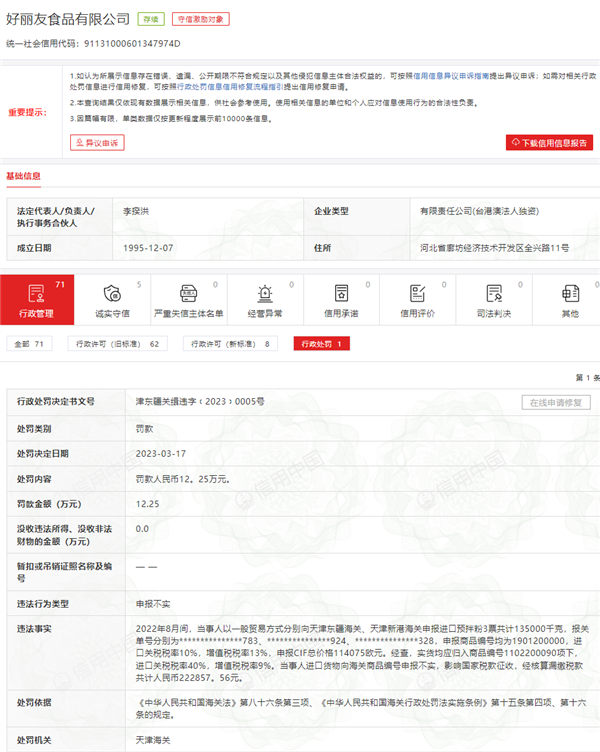This screenshot has height=752, width=600.
Task: Filter by 行政许可（新标准）8
Action: click(x=230, y=344)
